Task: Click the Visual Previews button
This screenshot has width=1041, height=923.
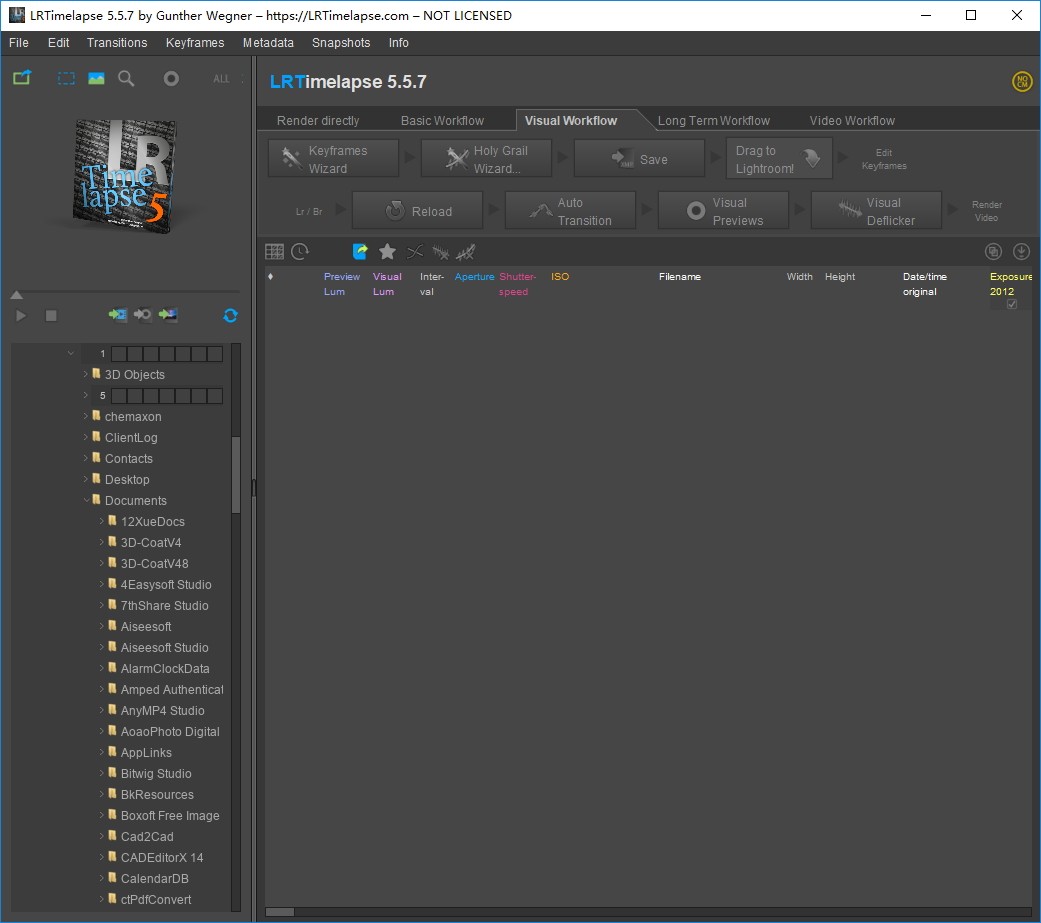Action: tap(724, 211)
